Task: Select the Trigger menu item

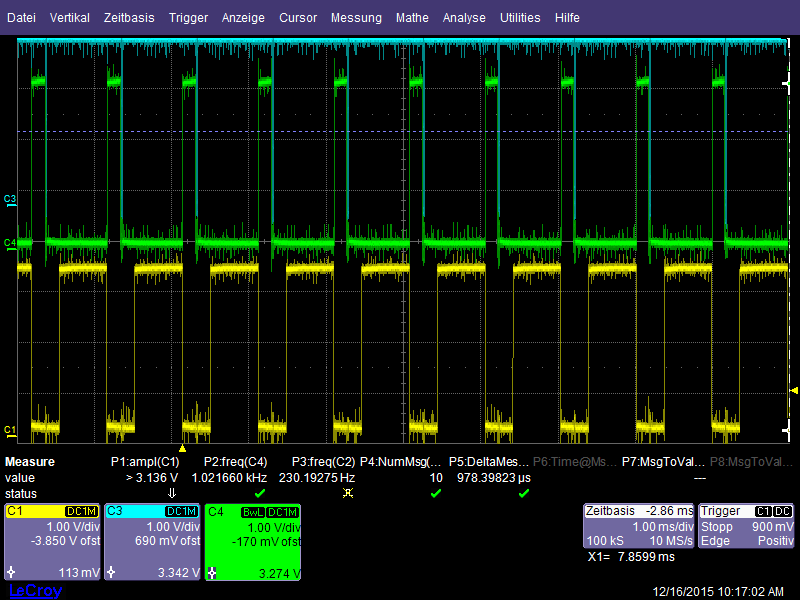Action: [x=188, y=17]
